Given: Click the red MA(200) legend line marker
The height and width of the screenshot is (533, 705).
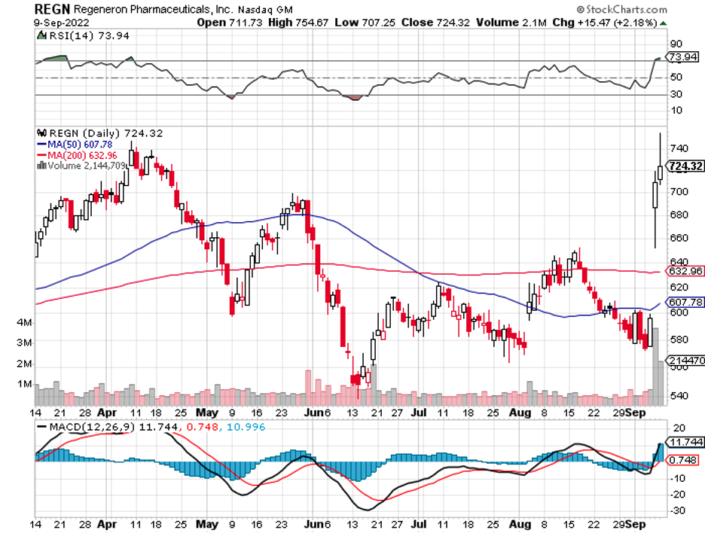Looking at the screenshot, I should (x=40, y=155).
